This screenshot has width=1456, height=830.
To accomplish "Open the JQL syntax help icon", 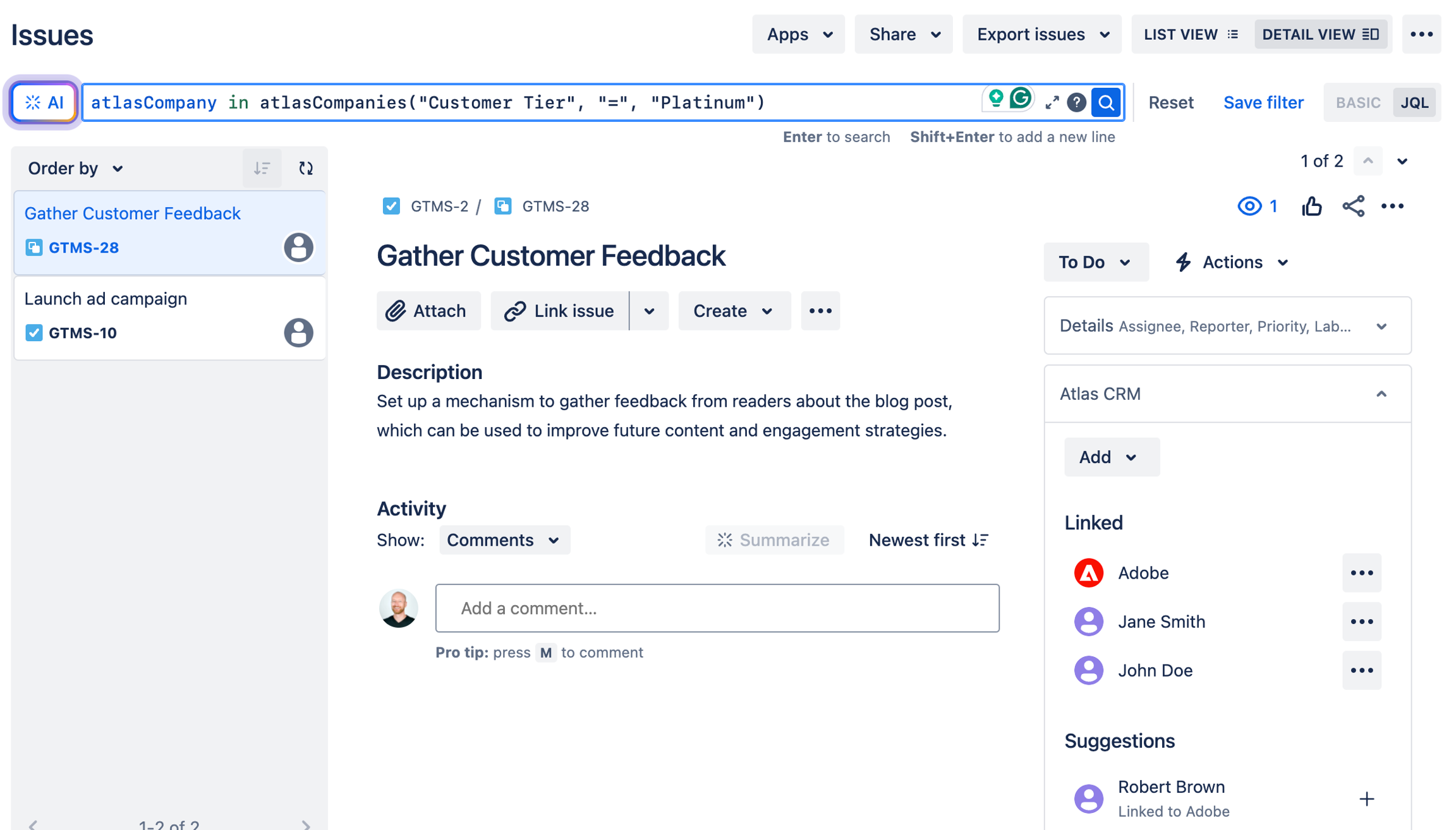I will pyautogui.click(x=1076, y=102).
